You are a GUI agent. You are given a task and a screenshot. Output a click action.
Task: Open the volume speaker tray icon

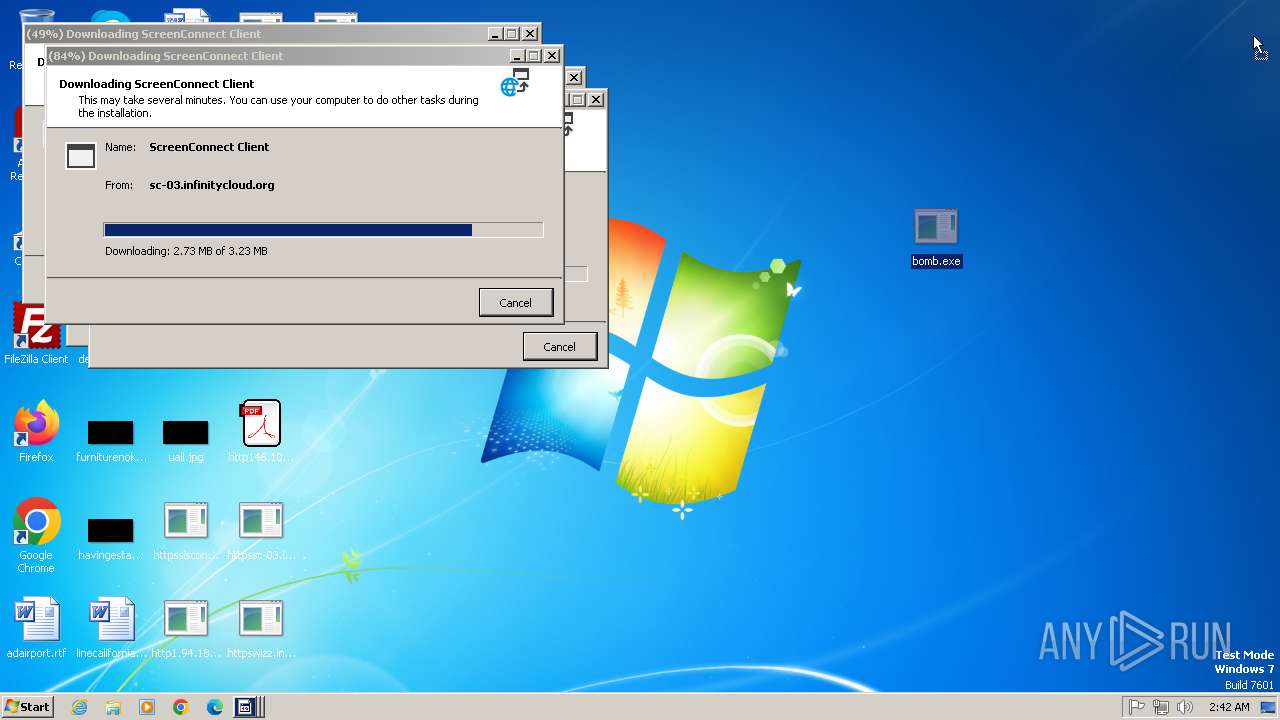(x=1185, y=707)
